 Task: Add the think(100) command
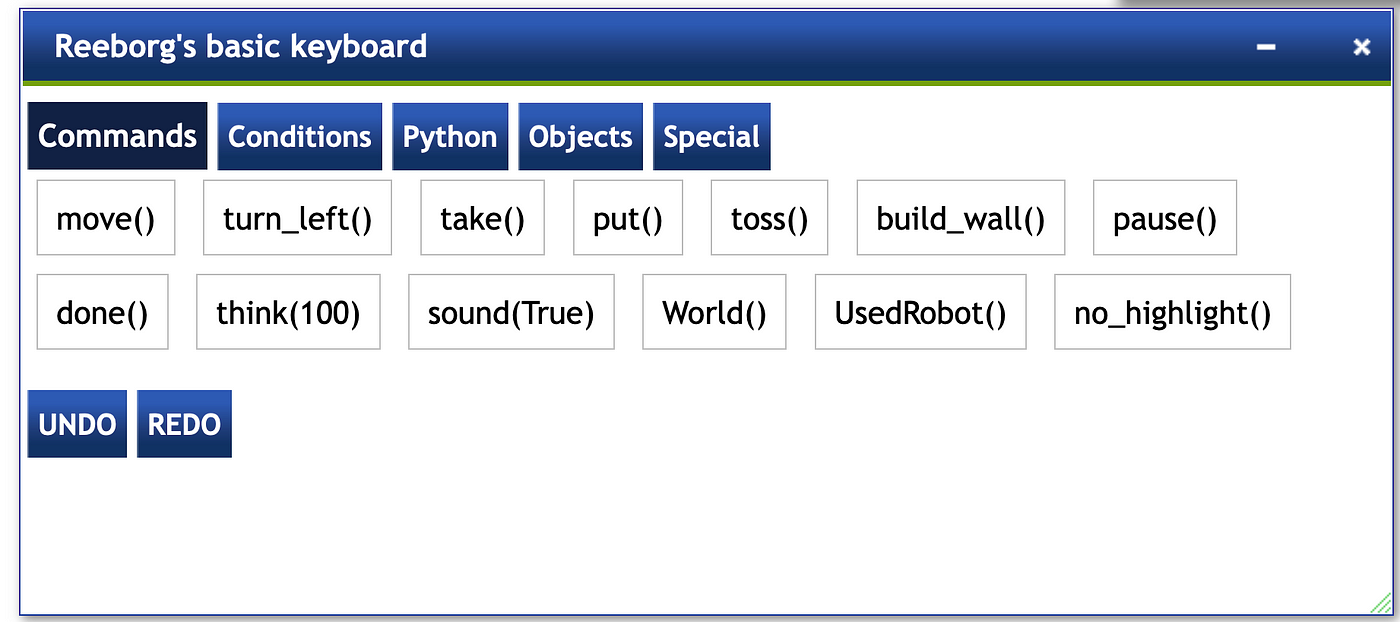tap(289, 312)
